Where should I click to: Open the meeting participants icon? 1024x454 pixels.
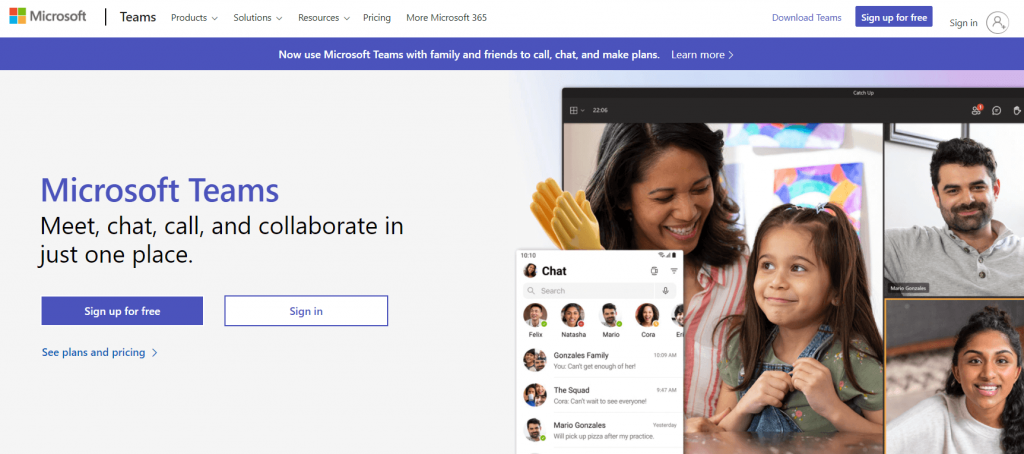(x=976, y=110)
